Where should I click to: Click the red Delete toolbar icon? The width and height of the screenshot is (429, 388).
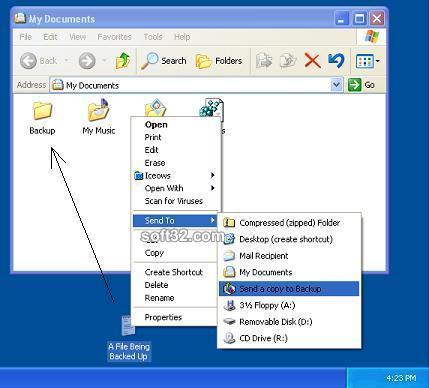coord(312,61)
